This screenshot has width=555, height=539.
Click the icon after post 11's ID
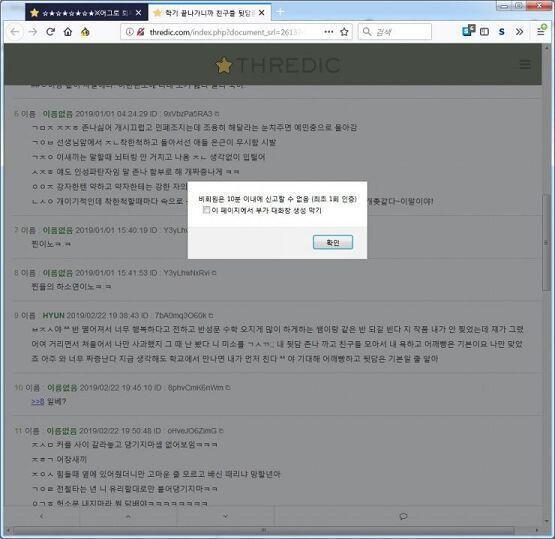tap(221, 431)
